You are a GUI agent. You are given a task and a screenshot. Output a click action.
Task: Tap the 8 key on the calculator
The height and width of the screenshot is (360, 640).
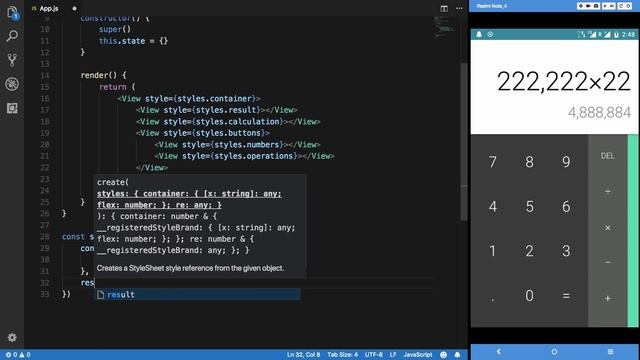[529, 162]
